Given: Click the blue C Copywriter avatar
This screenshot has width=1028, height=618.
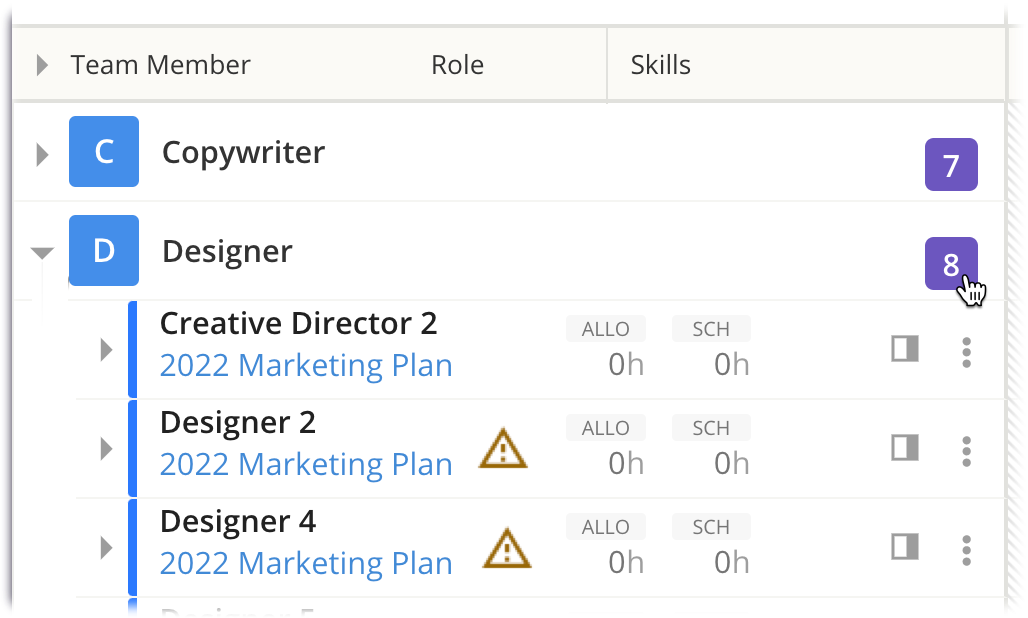Looking at the screenshot, I should (x=104, y=152).
